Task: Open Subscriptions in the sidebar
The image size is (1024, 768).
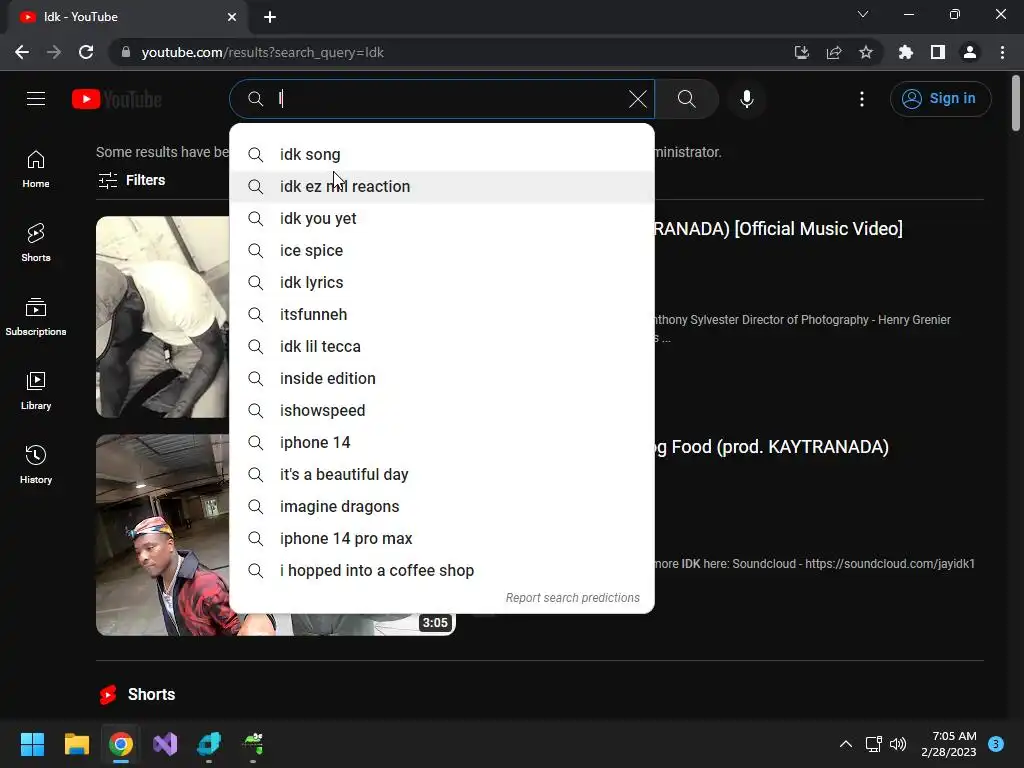Action: pos(36,317)
